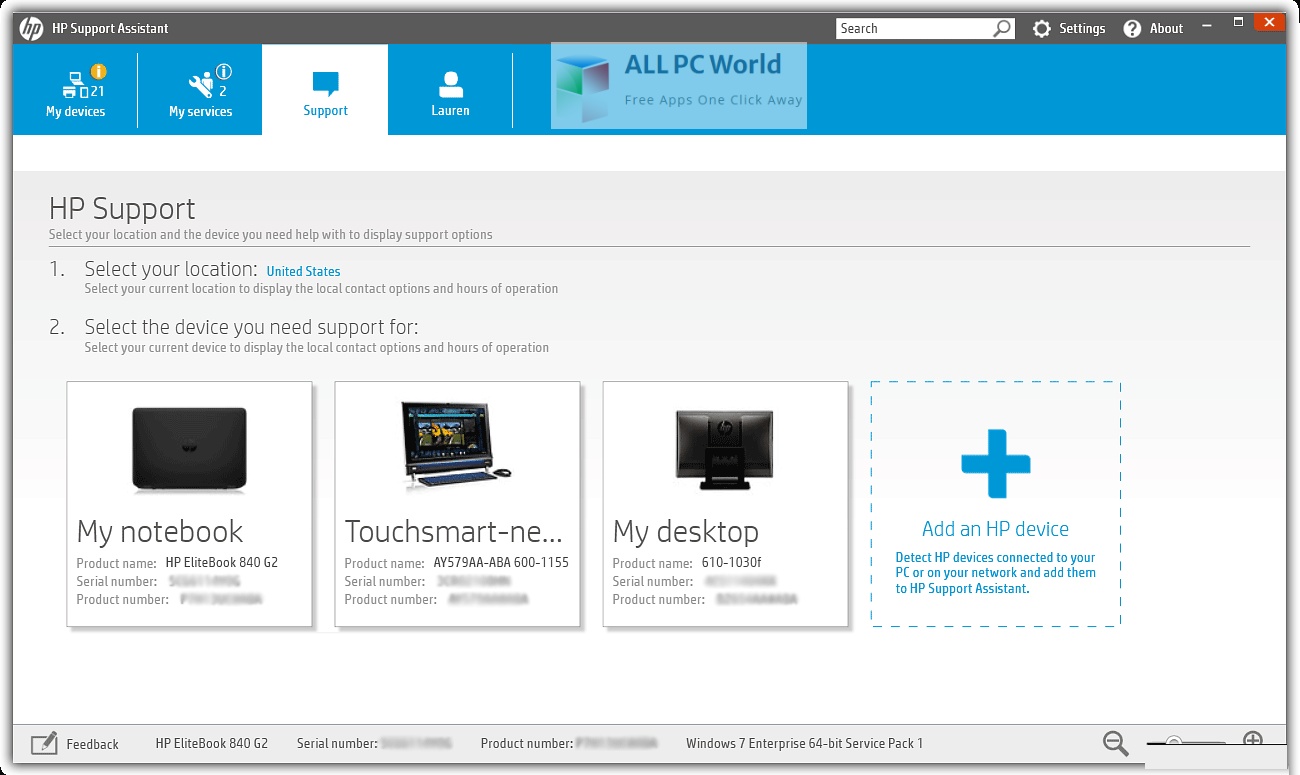Viewport: 1300px width, 775px height.
Task: Open the My devices tab
Action: click(x=75, y=90)
